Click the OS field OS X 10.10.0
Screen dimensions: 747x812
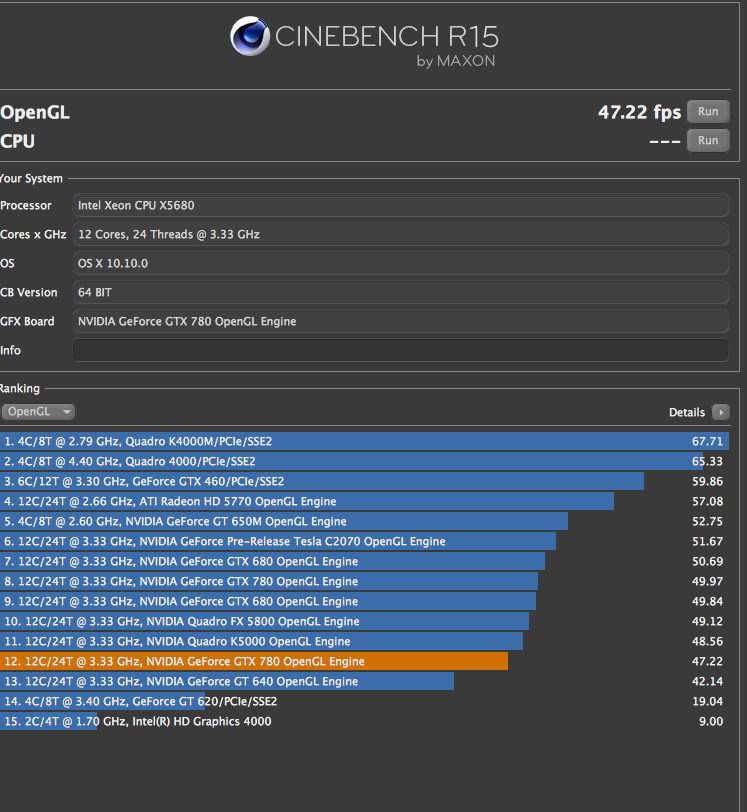click(400, 263)
